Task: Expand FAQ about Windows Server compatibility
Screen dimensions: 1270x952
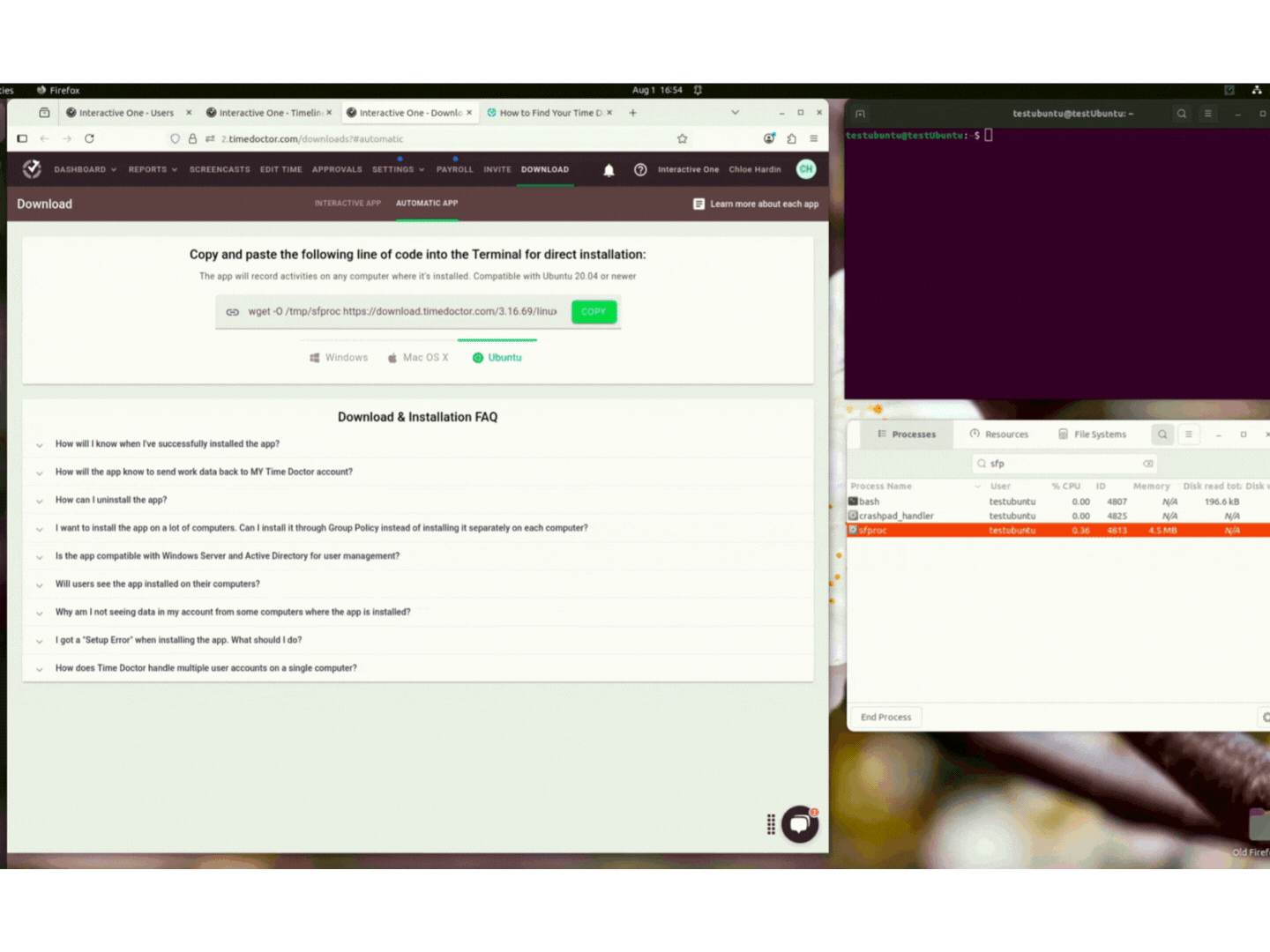Action: coord(417,556)
